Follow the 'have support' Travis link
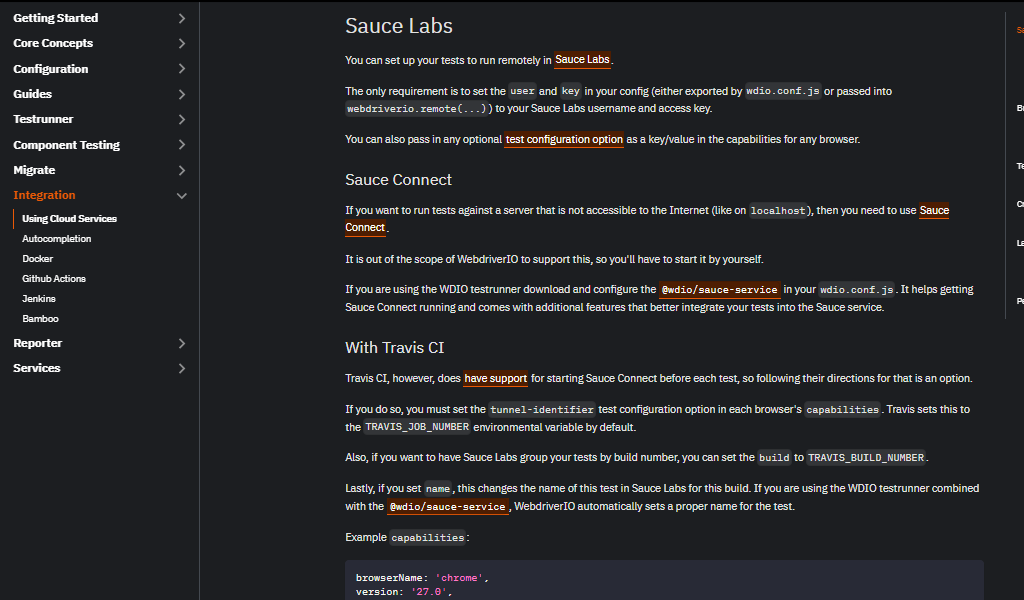Viewport: 1024px width, 600px height. click(496, 379)
